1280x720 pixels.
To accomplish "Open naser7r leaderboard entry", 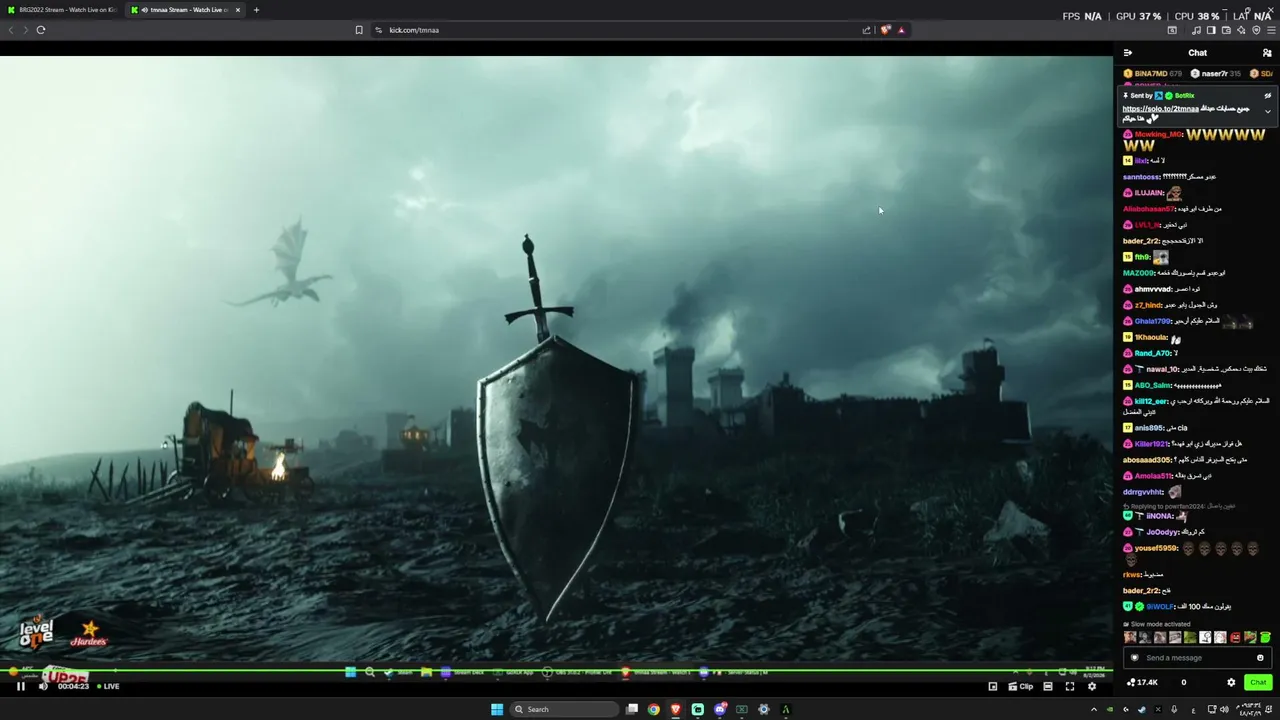I will (1215, 74).
